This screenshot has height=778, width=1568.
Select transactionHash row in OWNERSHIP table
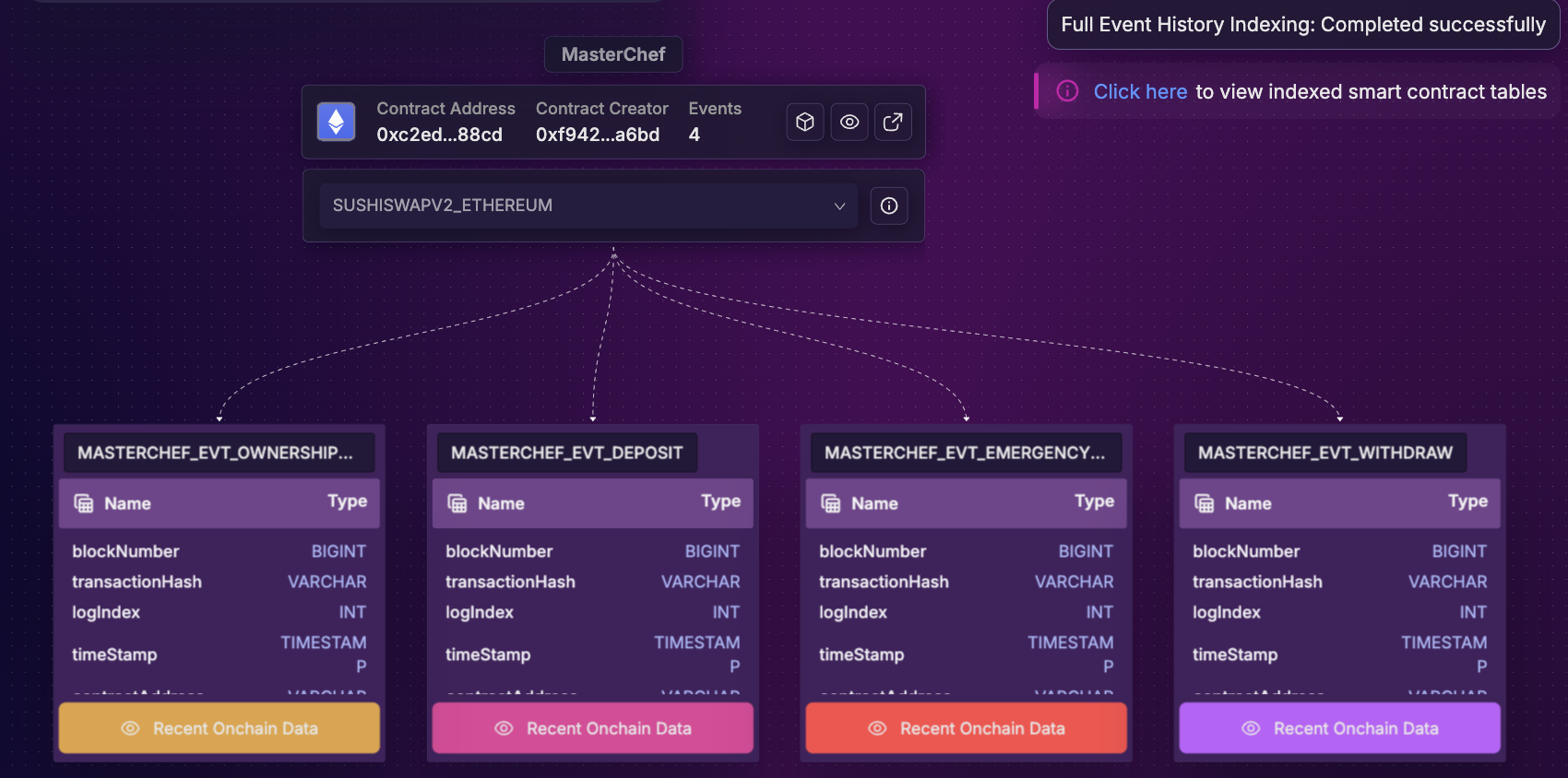tap(220, 582)
